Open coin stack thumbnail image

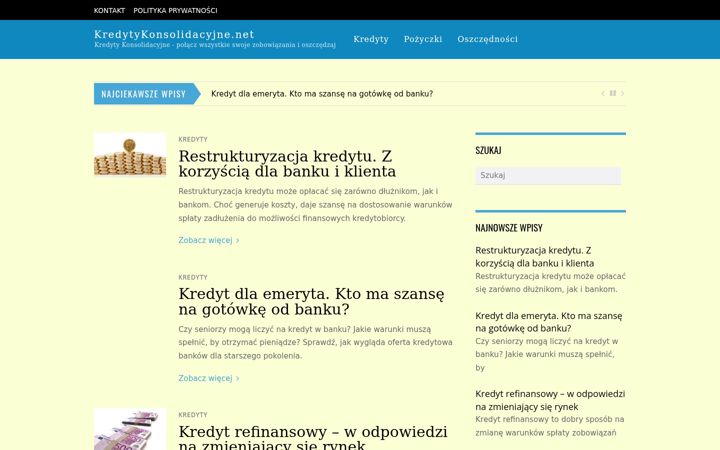tap(130, 154)
